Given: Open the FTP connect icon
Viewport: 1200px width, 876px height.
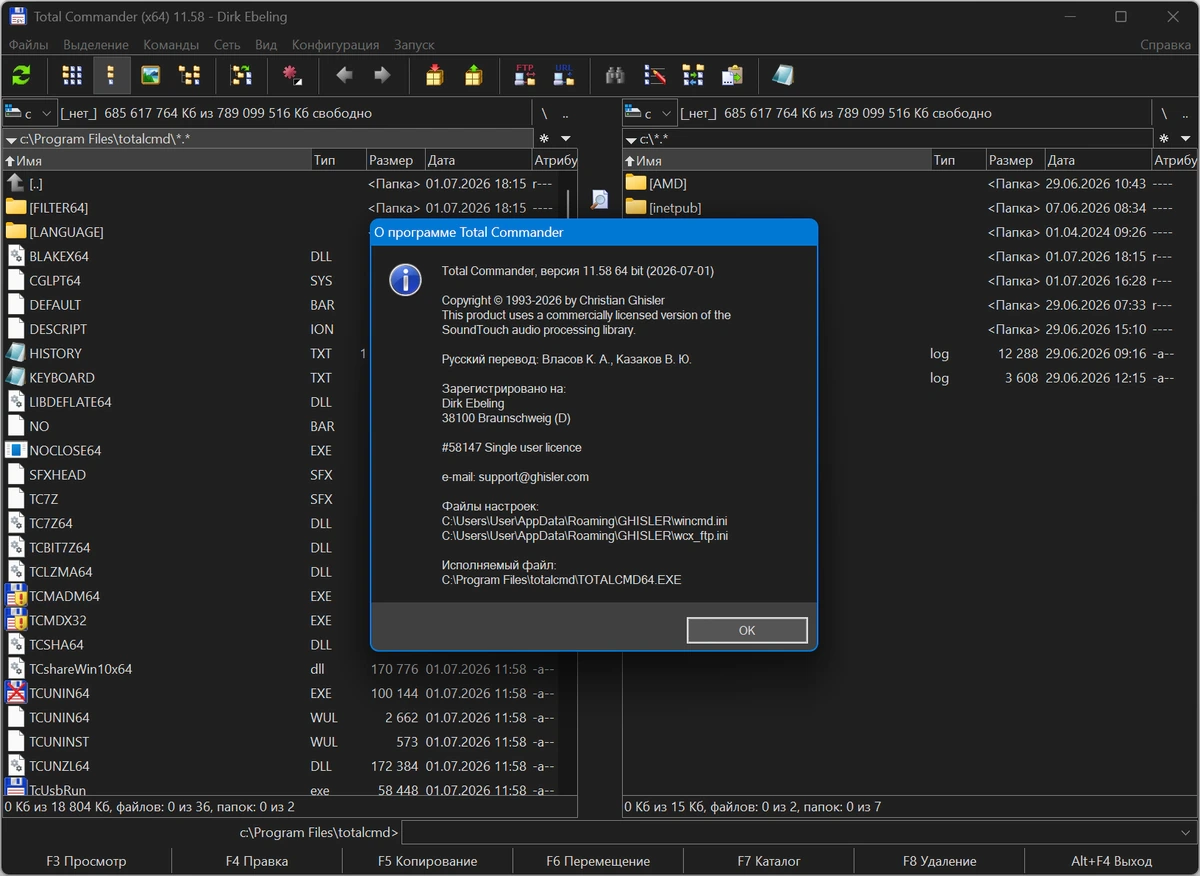Looking at the screenshot, I should coord(525,75).
